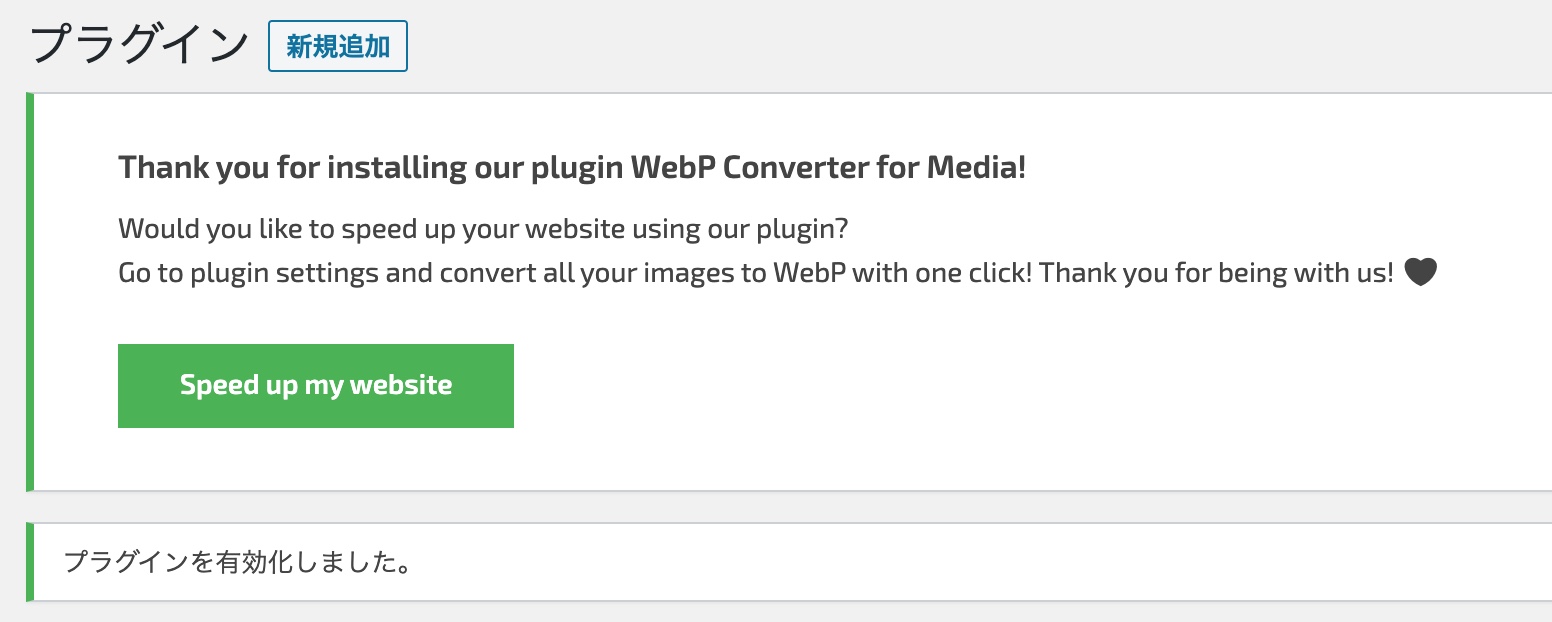The image size is (1552, 622).
Task: Click the プラグイン page heading
Action: (x=139, y=45)
